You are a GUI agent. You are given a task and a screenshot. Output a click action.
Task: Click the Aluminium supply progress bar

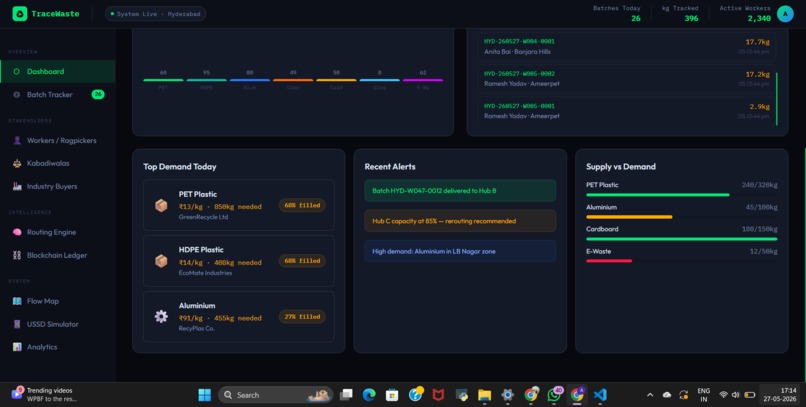tap(682, 217)
